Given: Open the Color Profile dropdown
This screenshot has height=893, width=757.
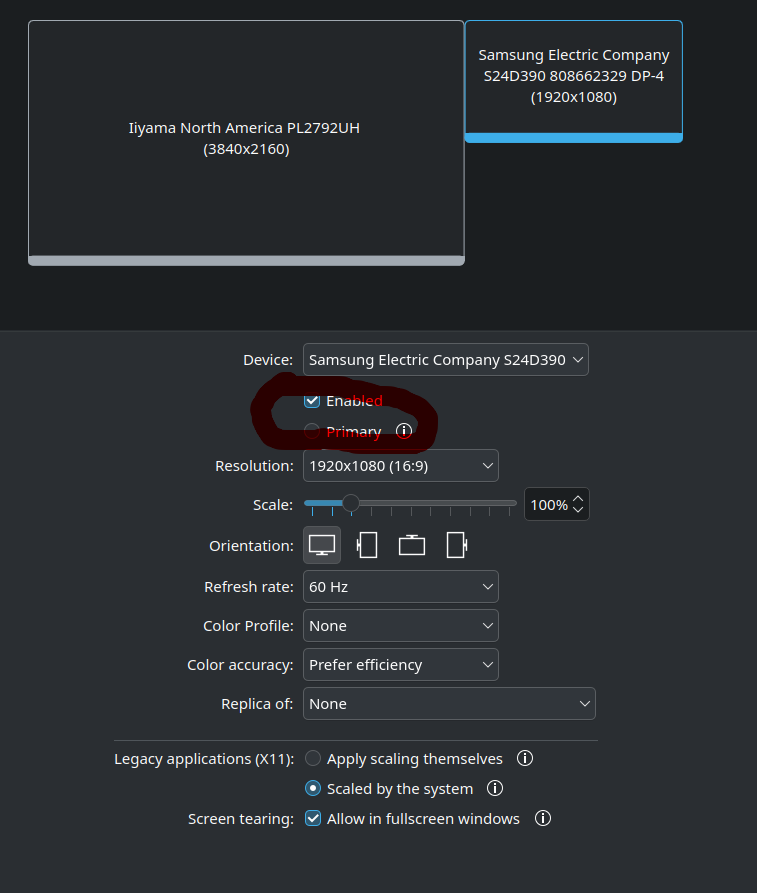Looking at the screenshot, I should [x=401, y=625].
